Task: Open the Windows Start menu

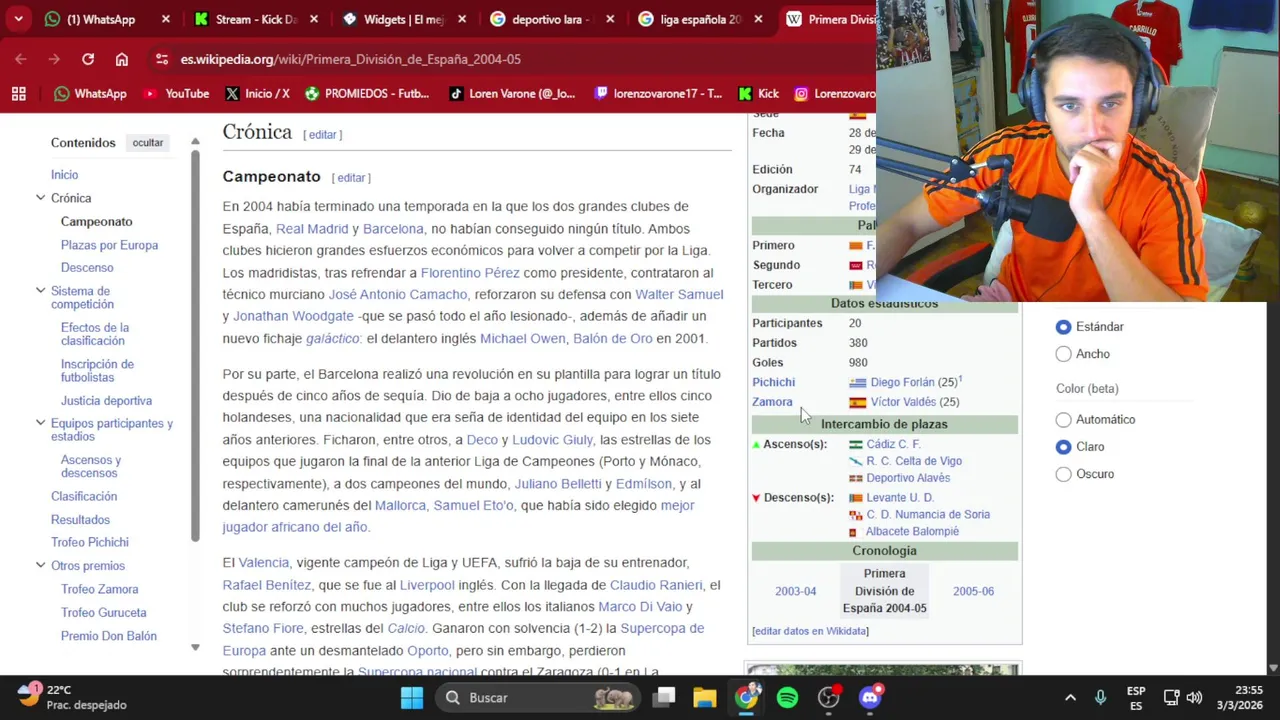Action: click(x=412, y=697)
